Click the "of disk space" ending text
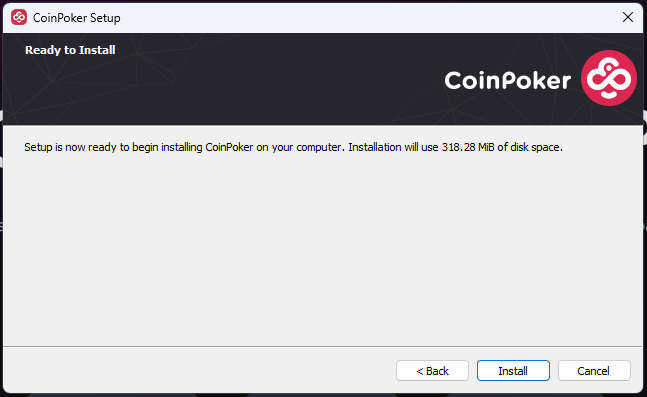647x397 pixels. 530,147
